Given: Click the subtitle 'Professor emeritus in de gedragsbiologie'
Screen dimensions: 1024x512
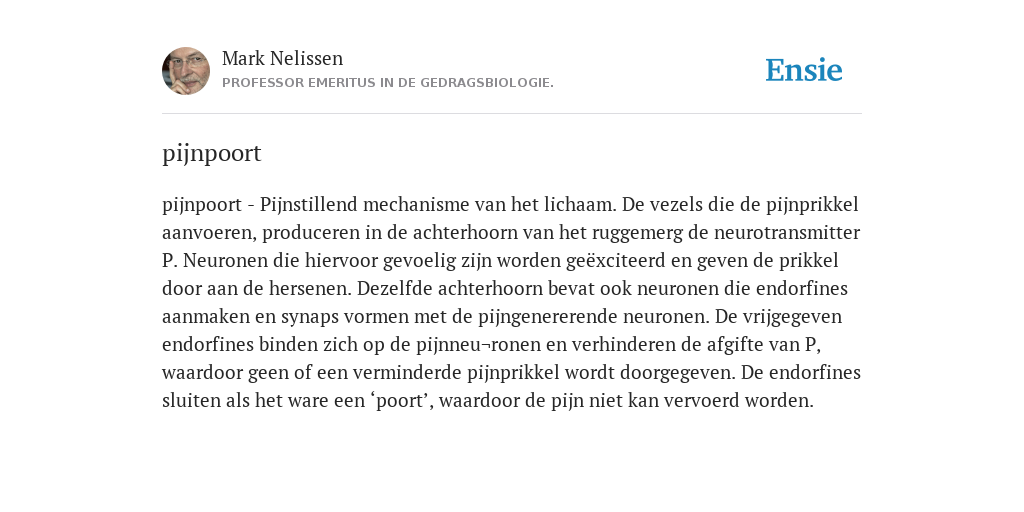Looking at the screenshot, I should tap(388, 83).
